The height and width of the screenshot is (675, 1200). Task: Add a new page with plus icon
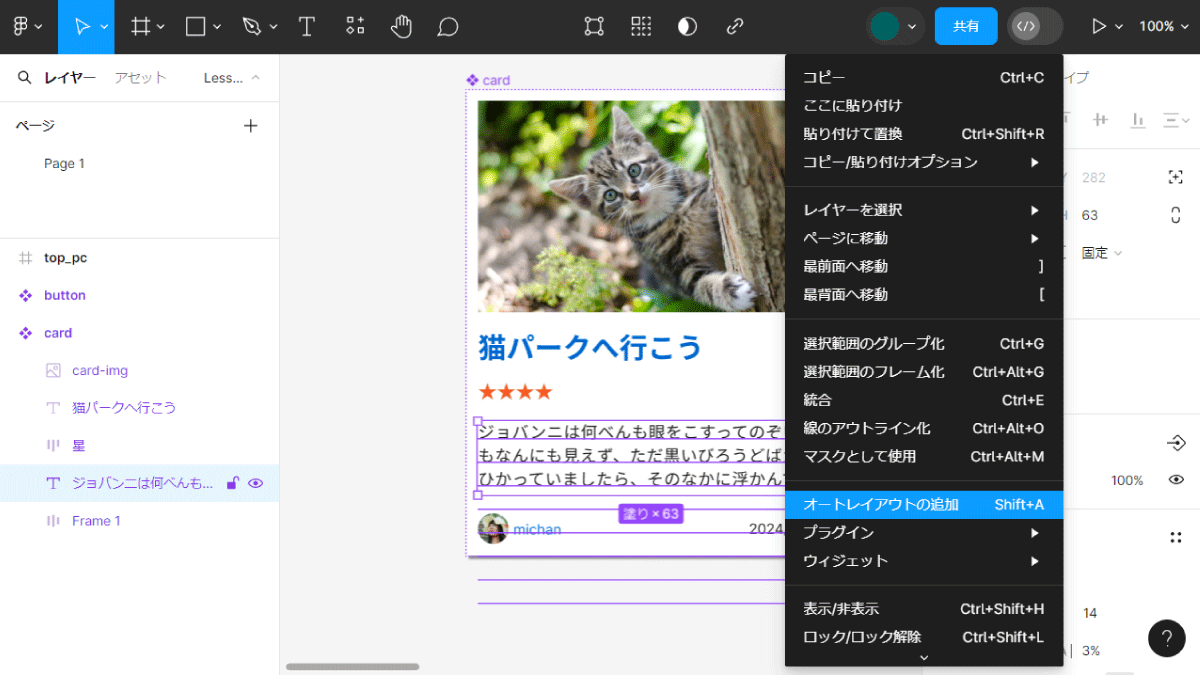(251, 125)
